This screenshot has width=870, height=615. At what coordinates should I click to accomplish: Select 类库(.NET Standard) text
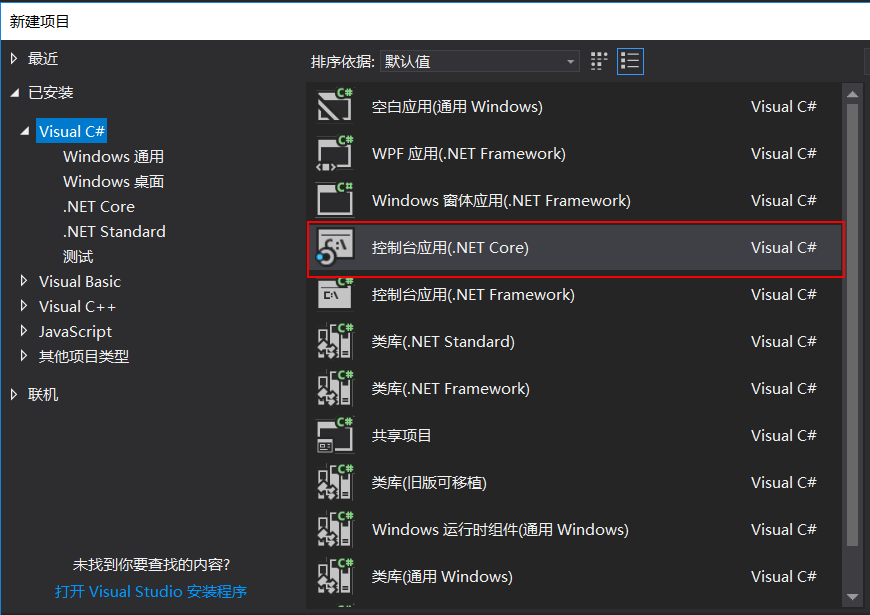pos(443,341)
